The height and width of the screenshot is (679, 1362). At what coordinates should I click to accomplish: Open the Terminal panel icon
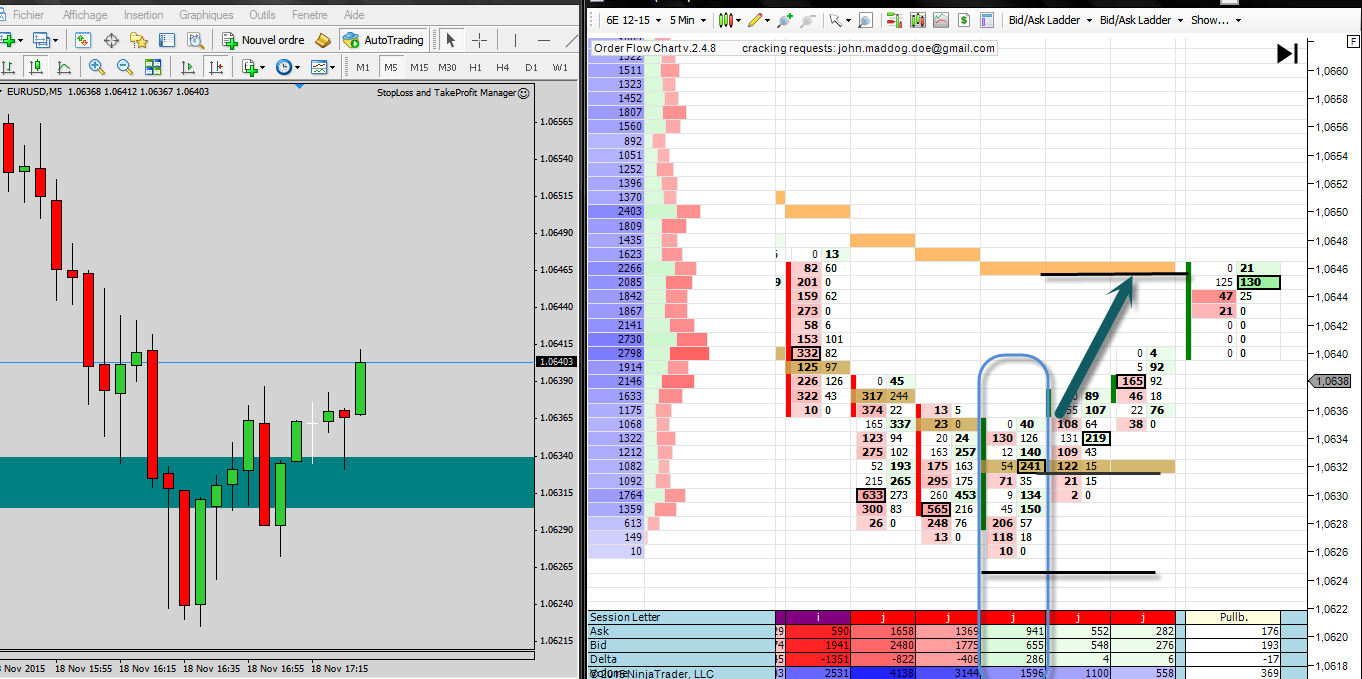tap(167, 40)
